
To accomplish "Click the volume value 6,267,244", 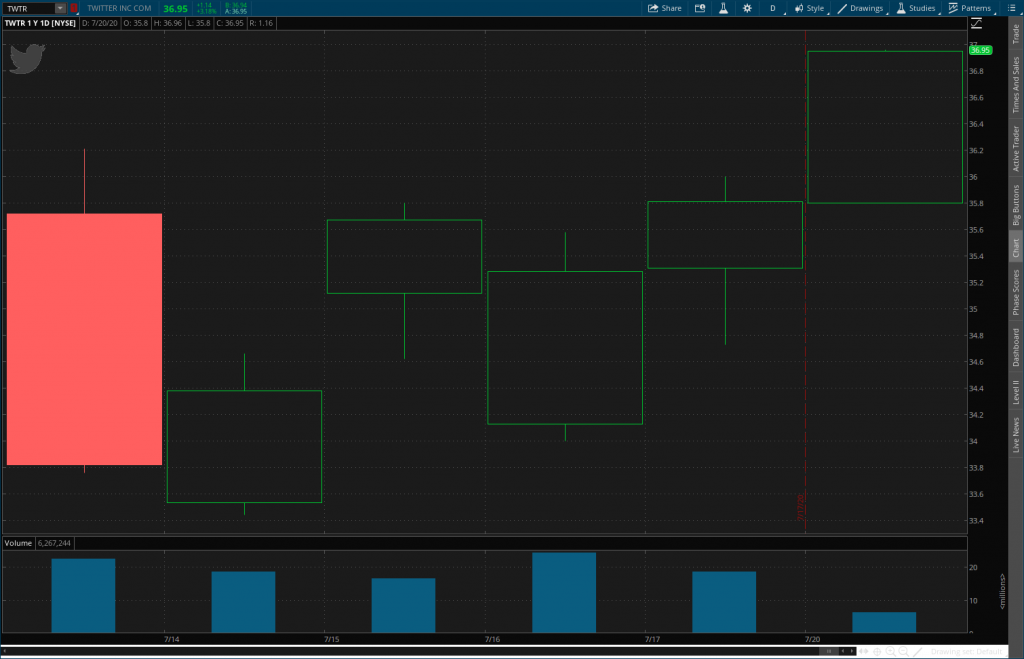I will [54, 543].
